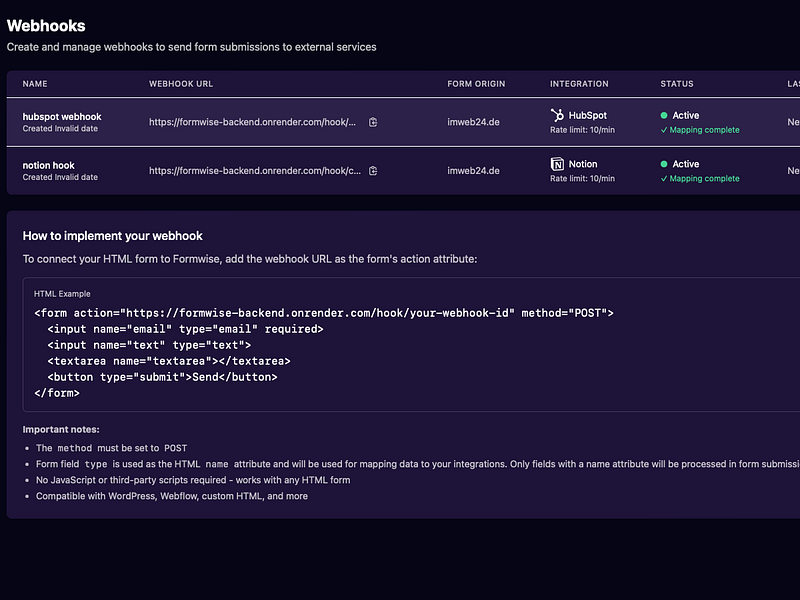Click Mapping complete text in notion hook row
This screenshot has height=600, width=800.
point(704,179)
